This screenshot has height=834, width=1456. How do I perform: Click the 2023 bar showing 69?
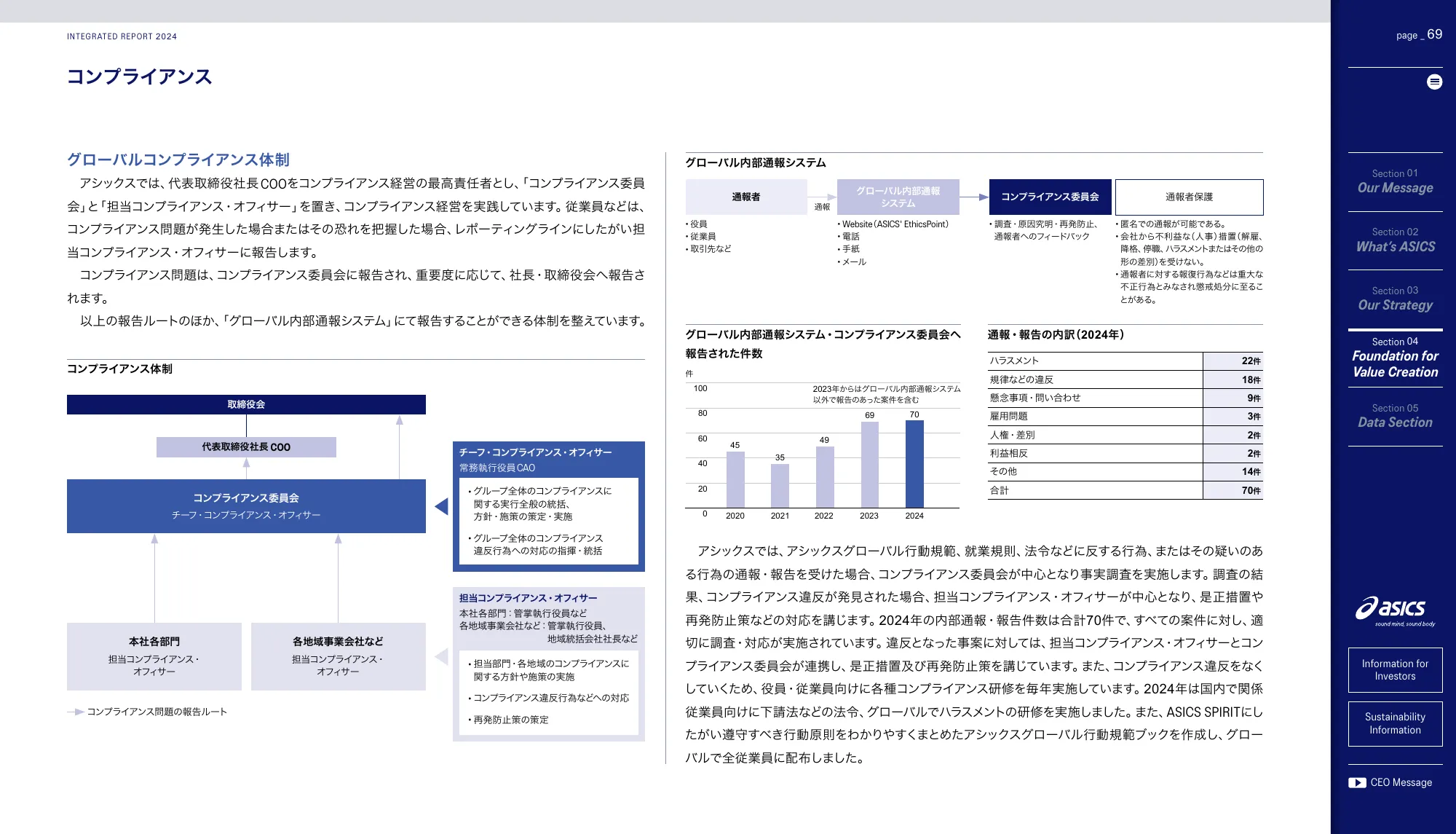pos(869,465)
